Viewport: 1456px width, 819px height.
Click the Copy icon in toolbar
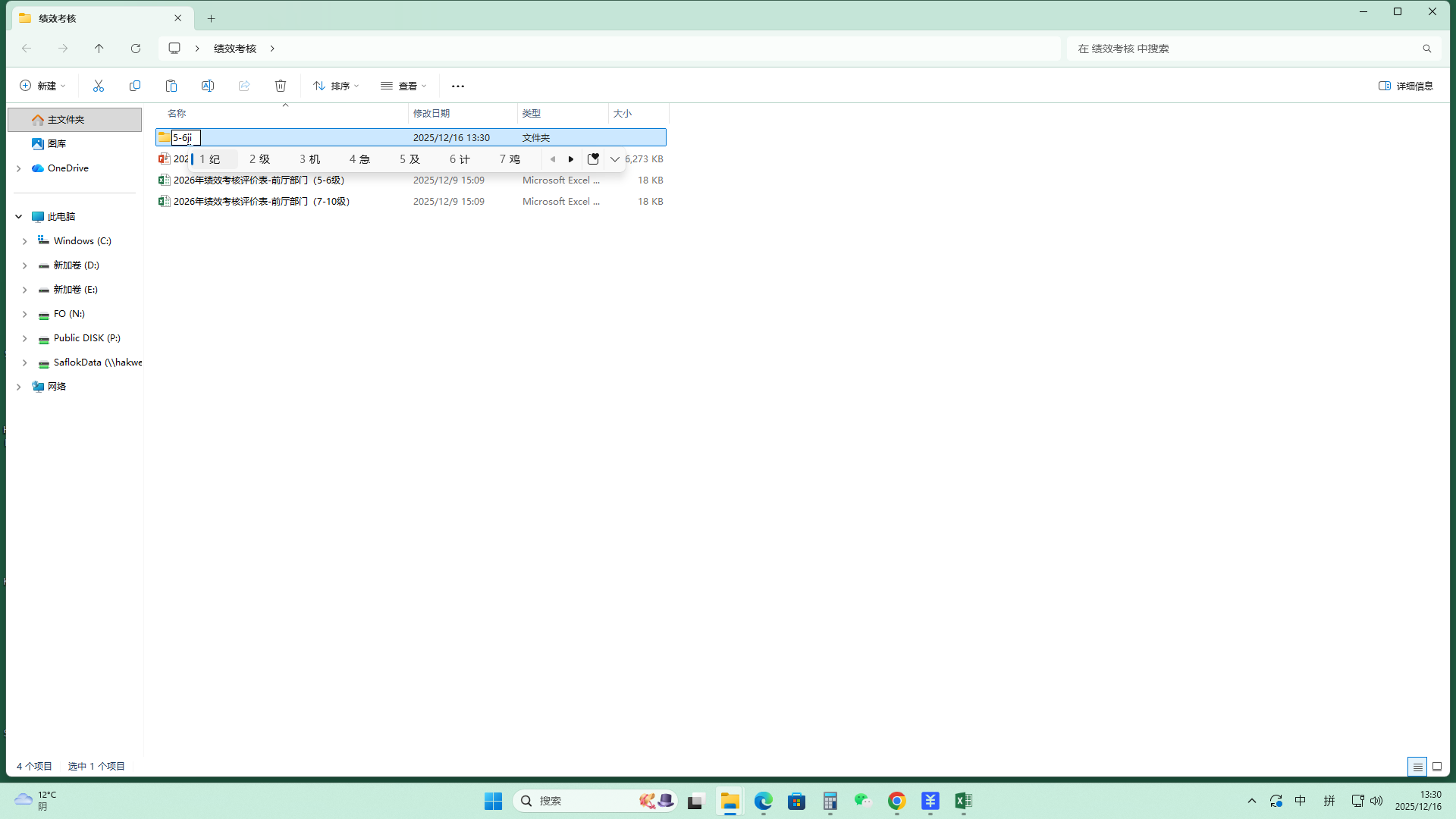pyautogui.click(x=135, y=86)
